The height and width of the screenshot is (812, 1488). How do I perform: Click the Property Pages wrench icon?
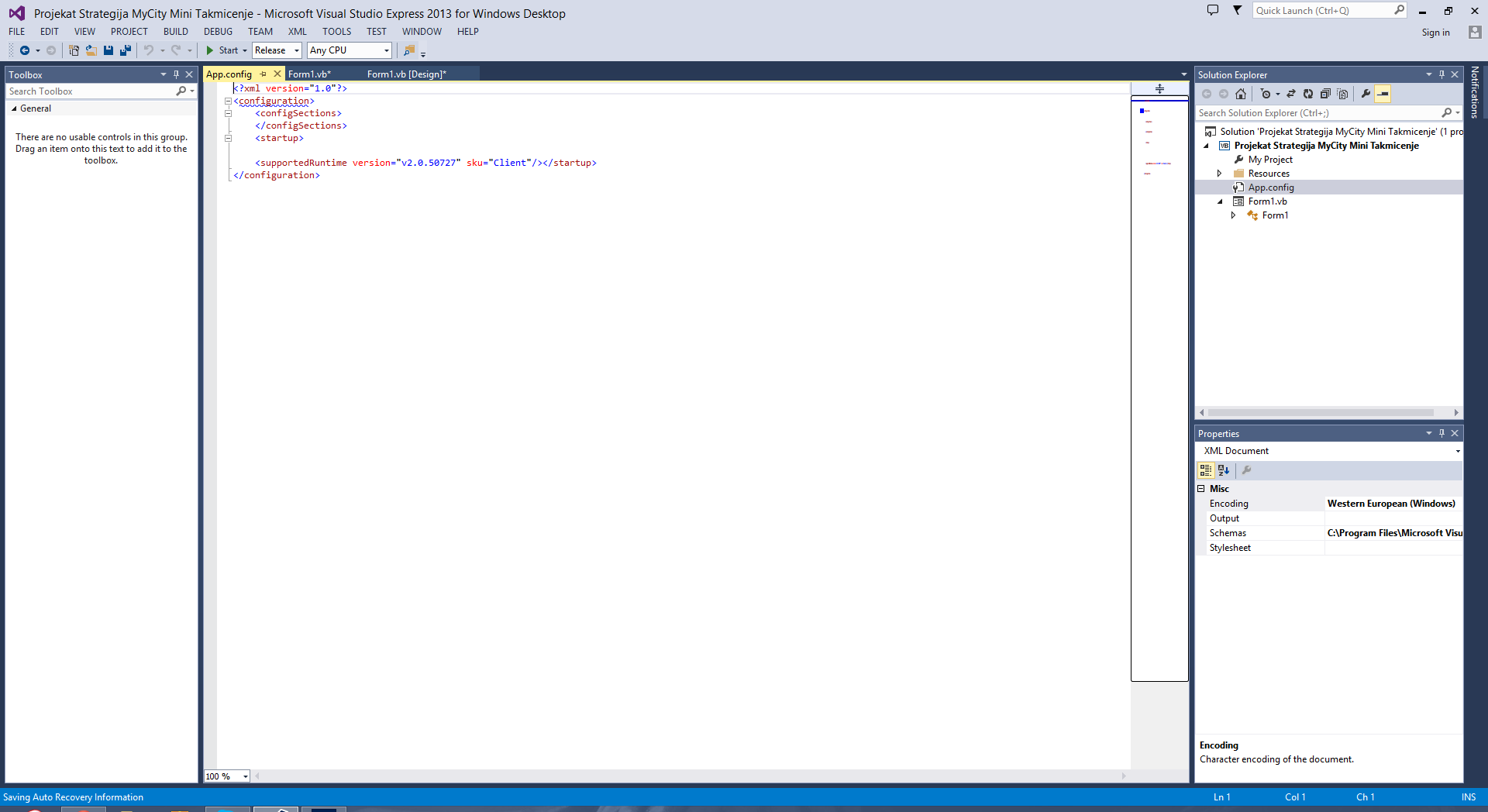pos(1247,470)
